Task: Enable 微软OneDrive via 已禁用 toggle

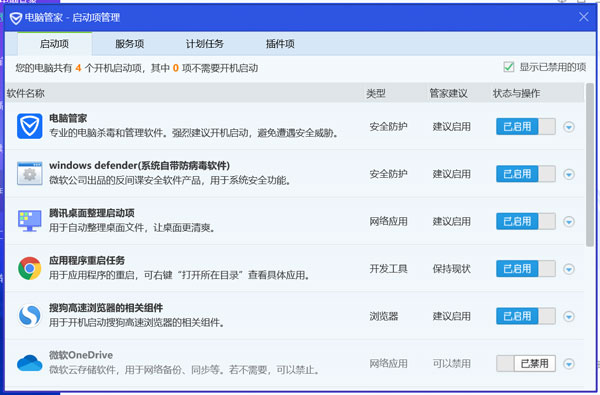Action: click(x=526, y=364)
